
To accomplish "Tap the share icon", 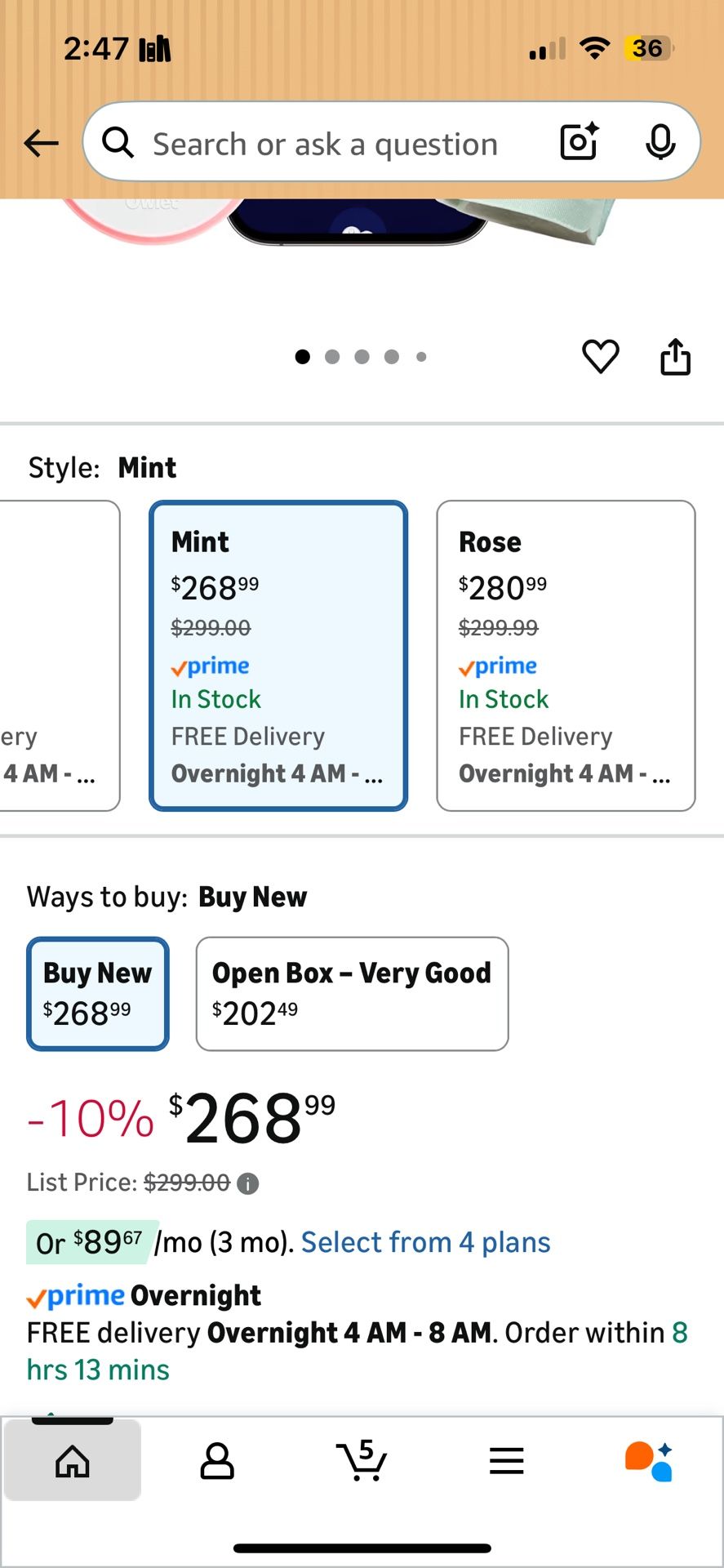I will click(x=675, y=356).
